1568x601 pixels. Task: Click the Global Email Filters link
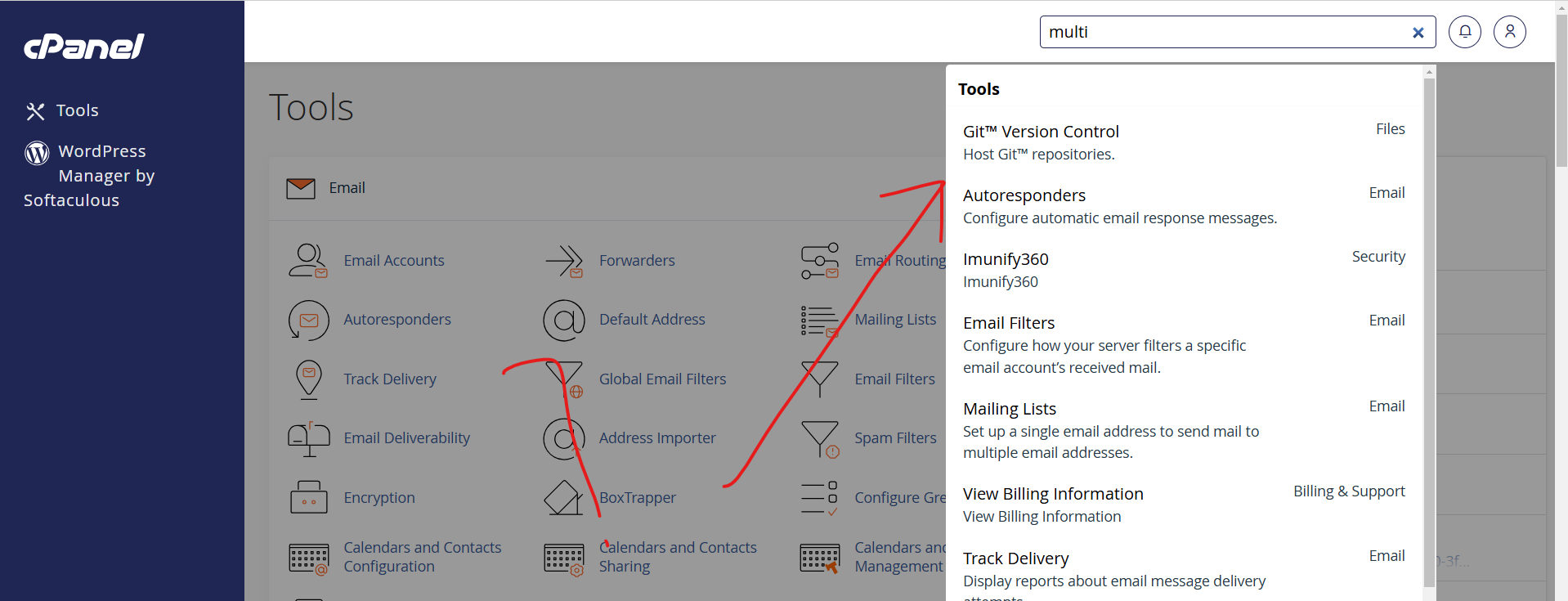click(661, 379)
